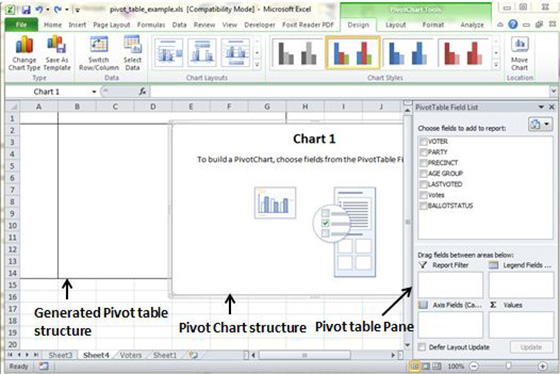This screenshot has height=374, width=560.
Task: Switch to the Insert tab
Action: (77, 25)
